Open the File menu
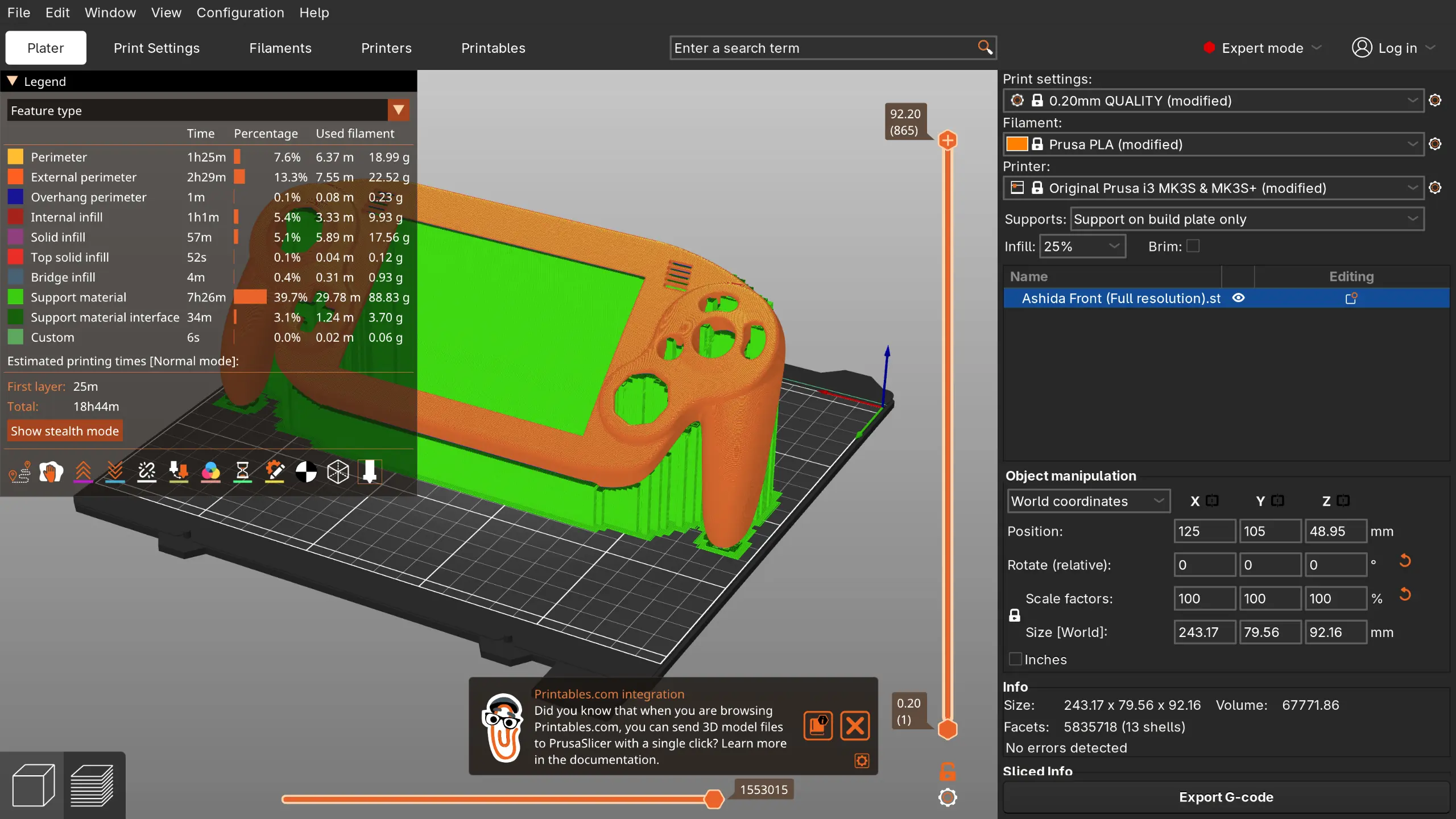This screenshot has height=819, width=1456. 19,13
